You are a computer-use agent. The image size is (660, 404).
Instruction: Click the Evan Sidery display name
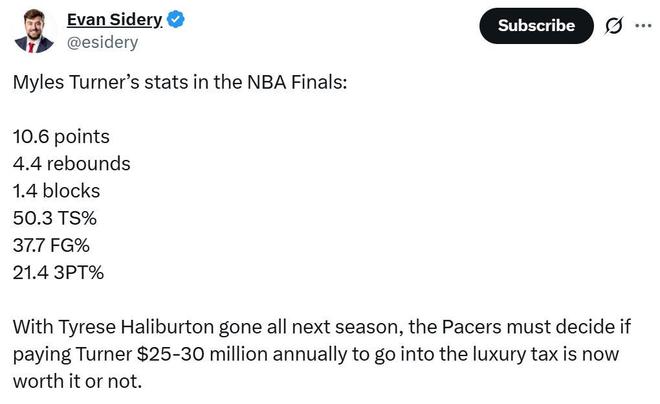114,19
